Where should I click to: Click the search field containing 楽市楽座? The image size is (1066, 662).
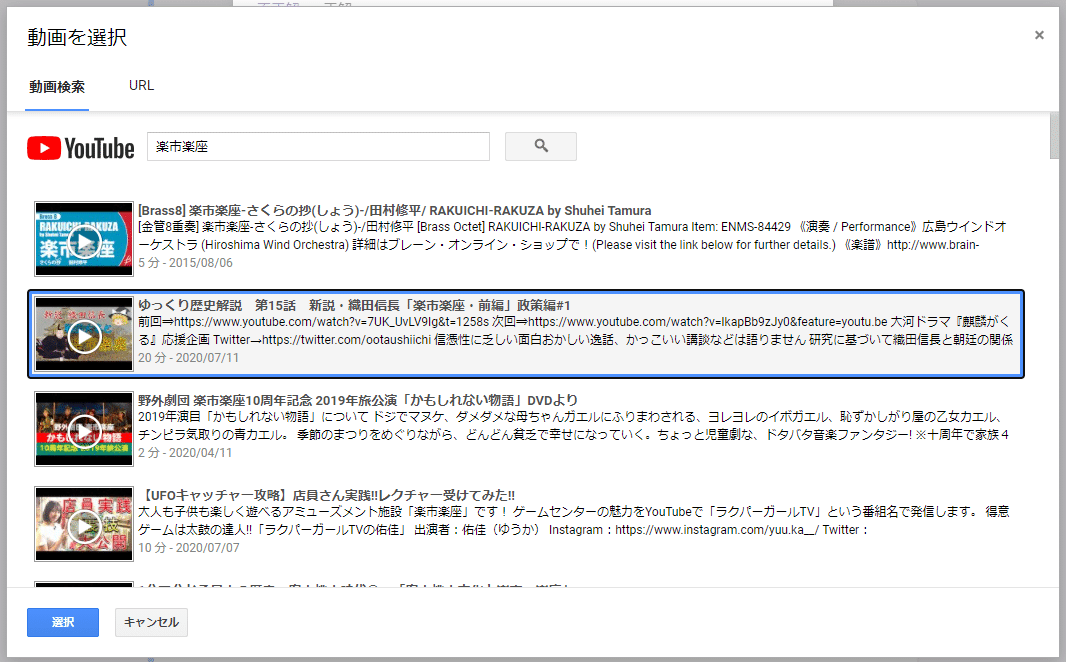(x=318, y=146)
